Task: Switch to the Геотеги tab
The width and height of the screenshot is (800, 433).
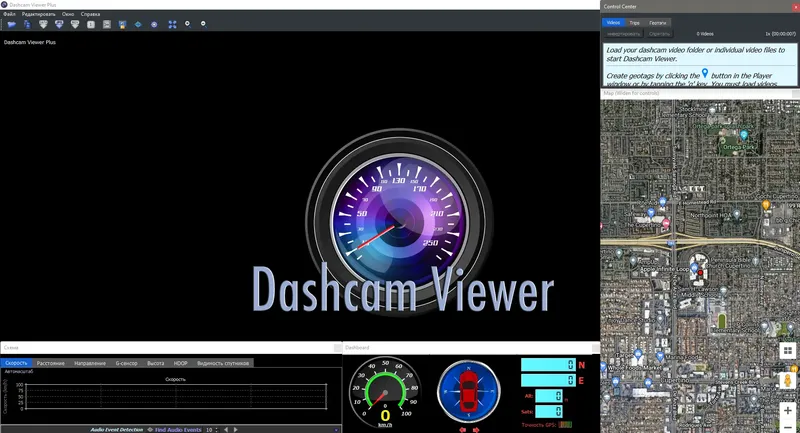Action: [x=658, y=22]
